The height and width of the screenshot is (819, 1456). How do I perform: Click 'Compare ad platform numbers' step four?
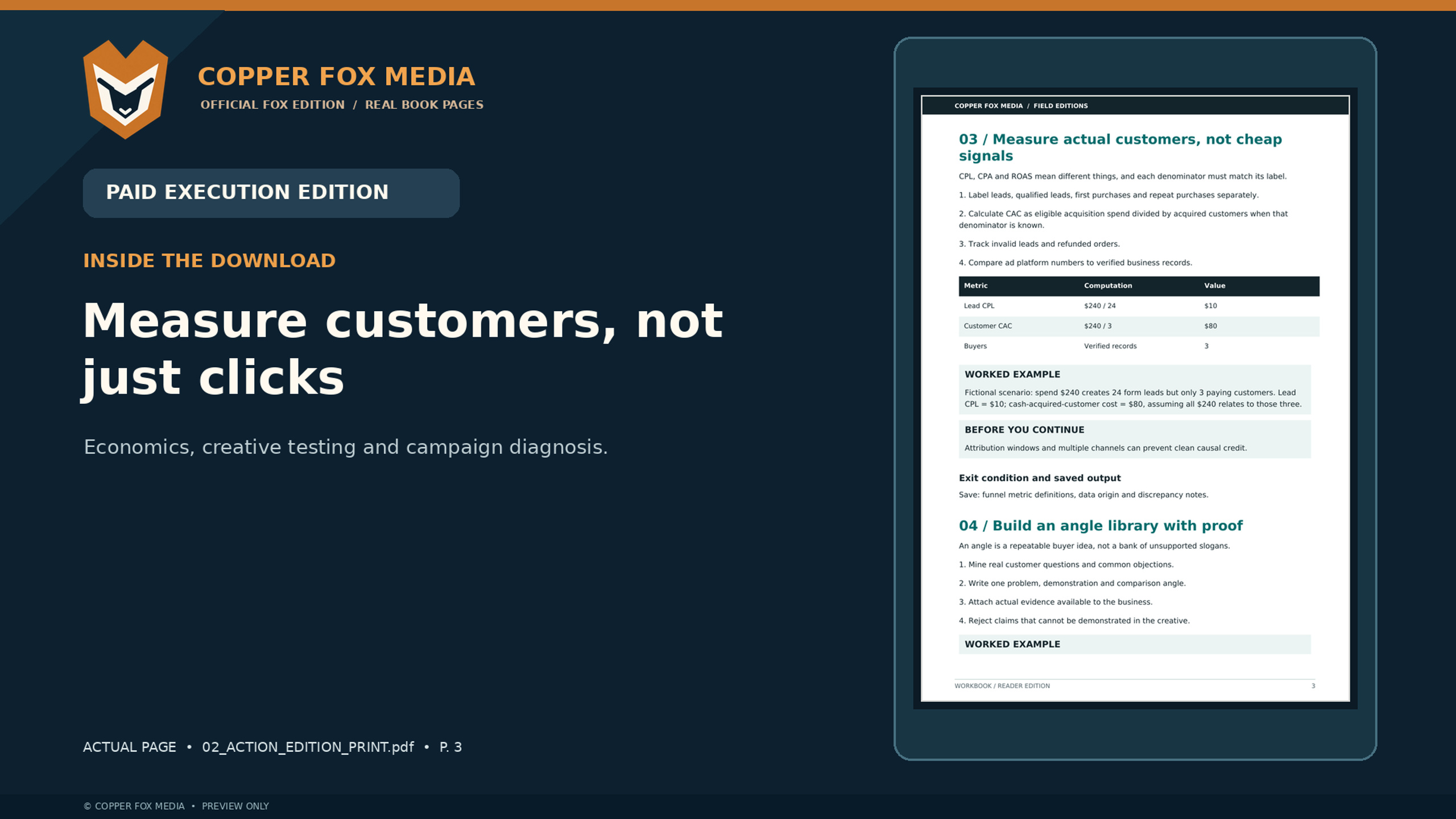pos(1076,263)
